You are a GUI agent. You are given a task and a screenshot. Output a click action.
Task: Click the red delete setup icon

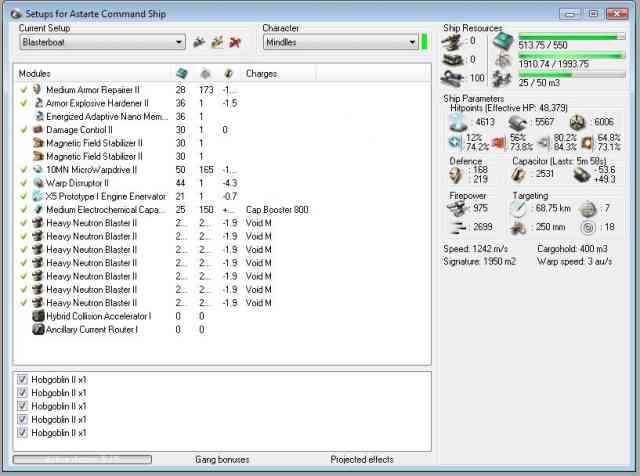[235, 42]
